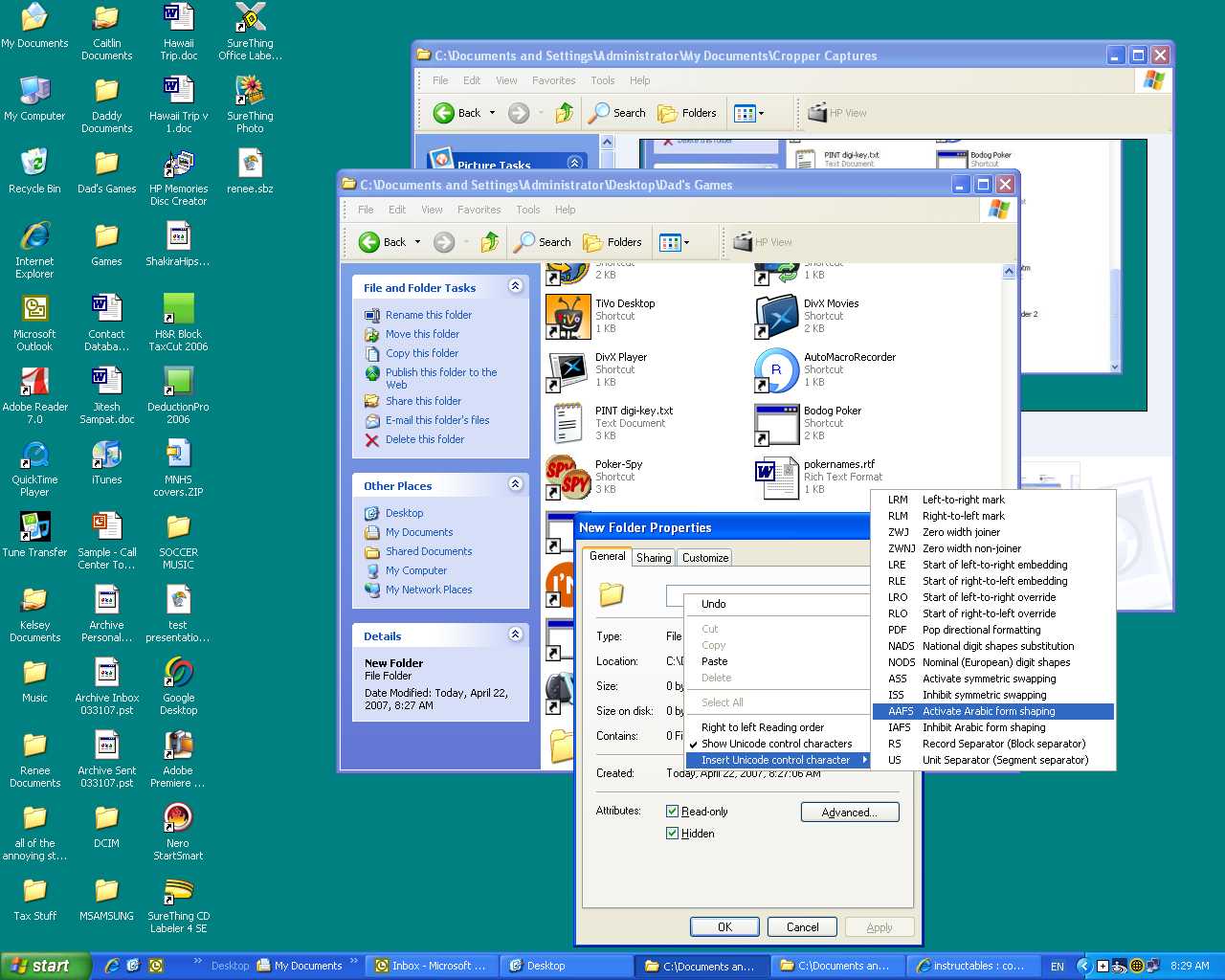Switch to the Sharing tab
The height and width of the screenshot is (980, 1225).
click(654, 558)
